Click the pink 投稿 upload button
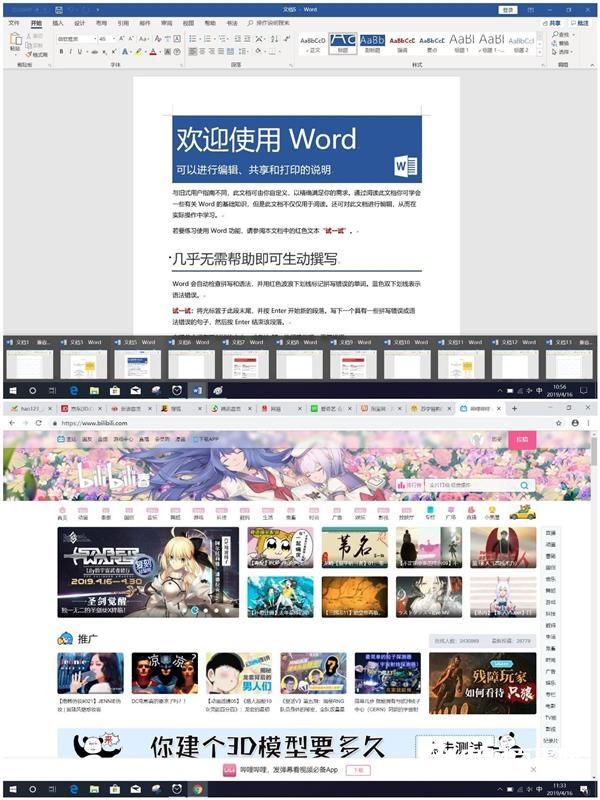The height and width of the screenshot is (800, 600). coord(521,440)
